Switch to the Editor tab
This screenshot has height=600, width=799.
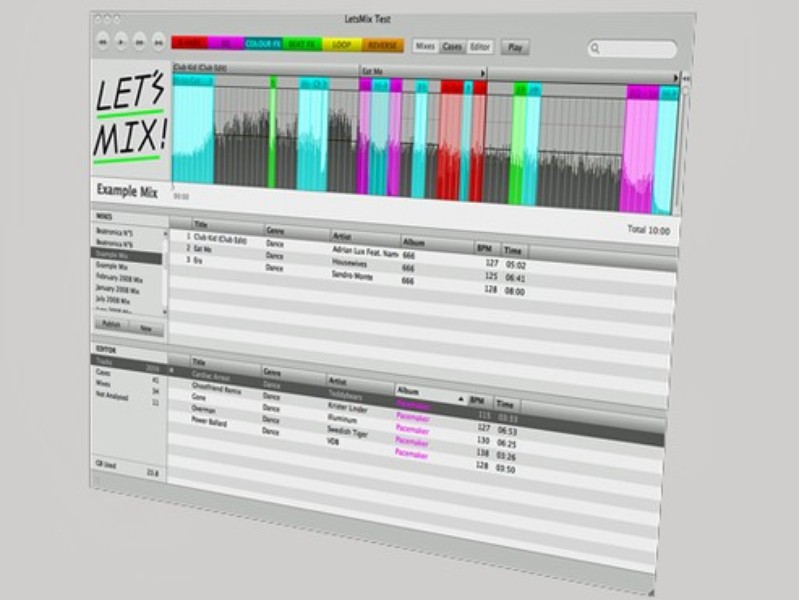click(480, 47)
